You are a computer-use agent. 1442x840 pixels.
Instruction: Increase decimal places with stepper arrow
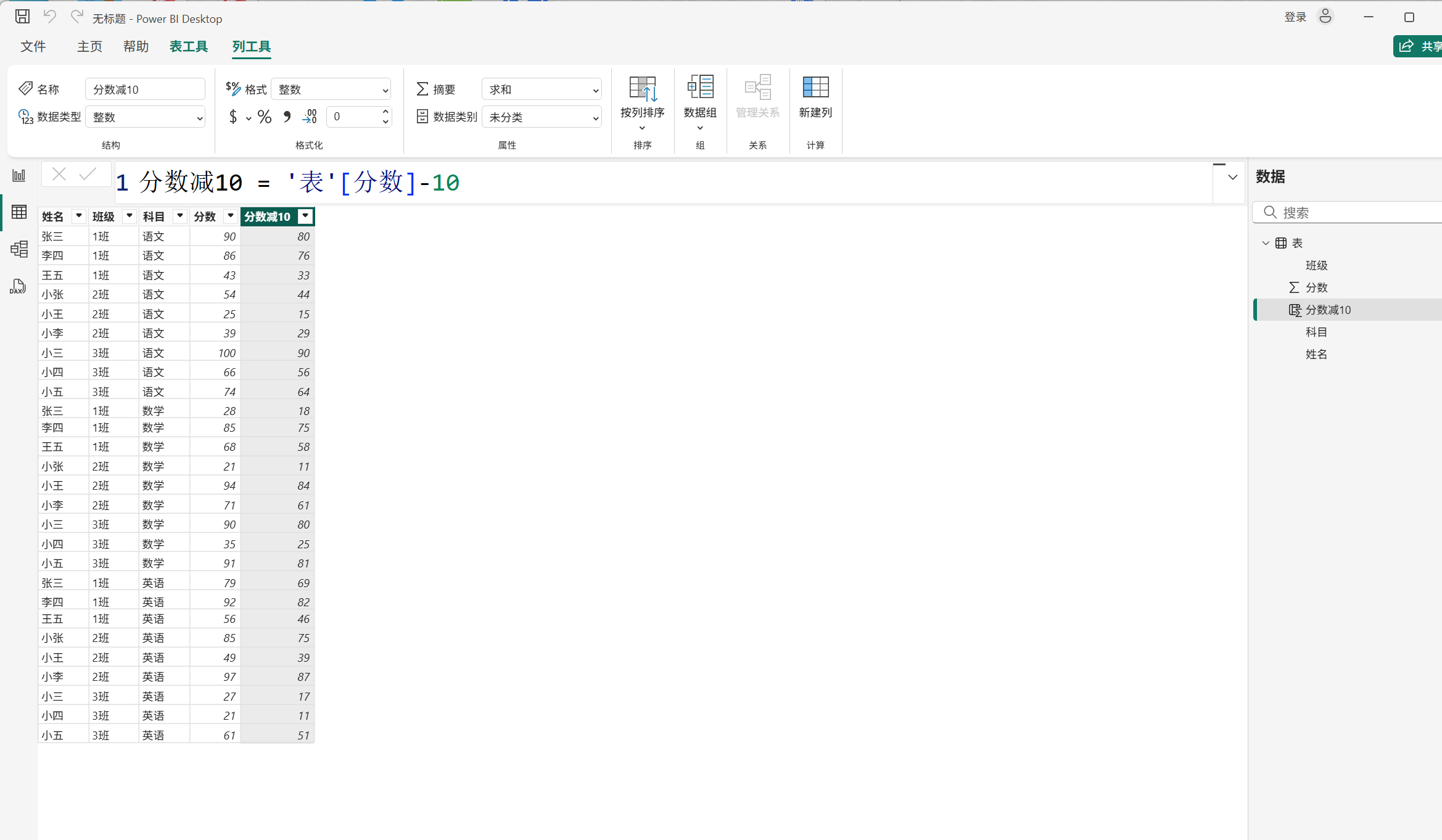click(x=385, y=112)
